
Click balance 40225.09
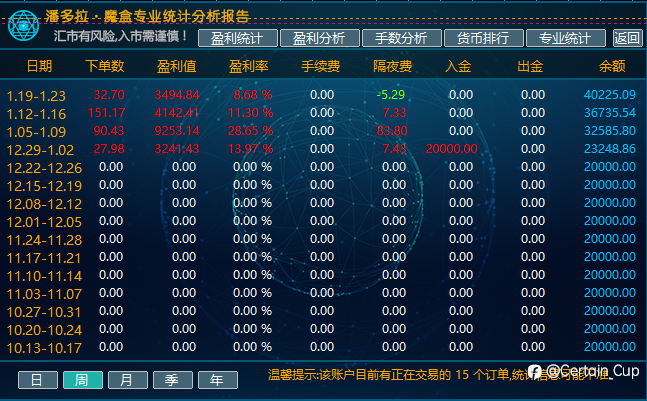(610, 95)
